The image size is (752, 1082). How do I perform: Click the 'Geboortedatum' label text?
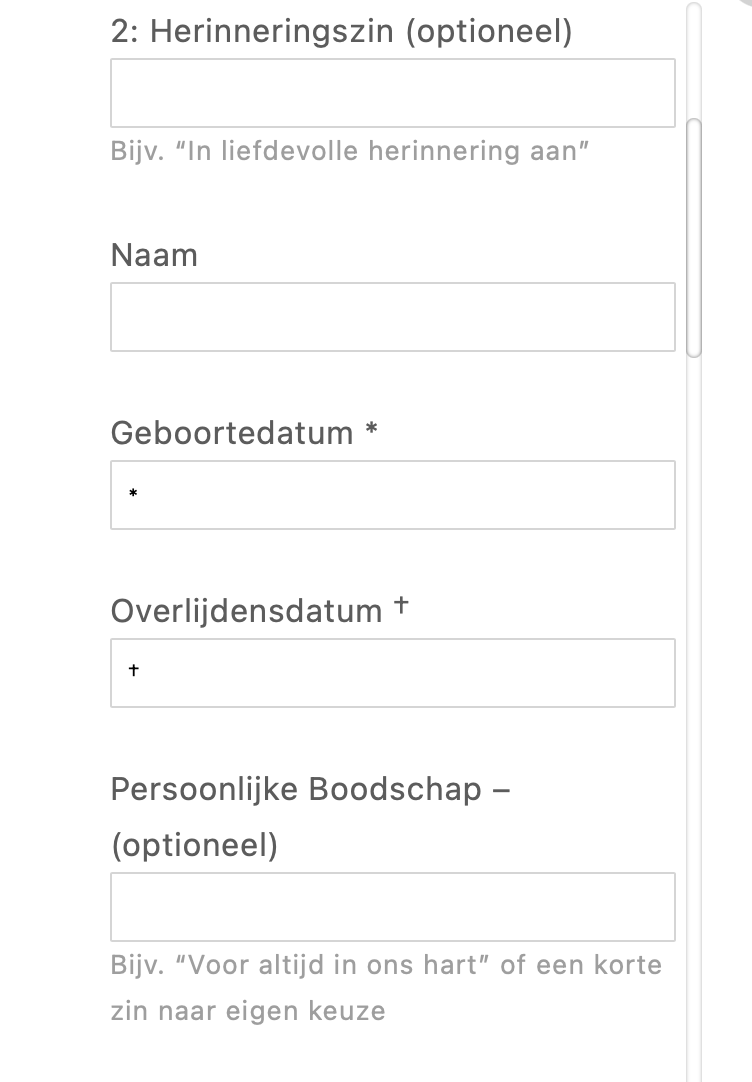(x=232, y=433)
